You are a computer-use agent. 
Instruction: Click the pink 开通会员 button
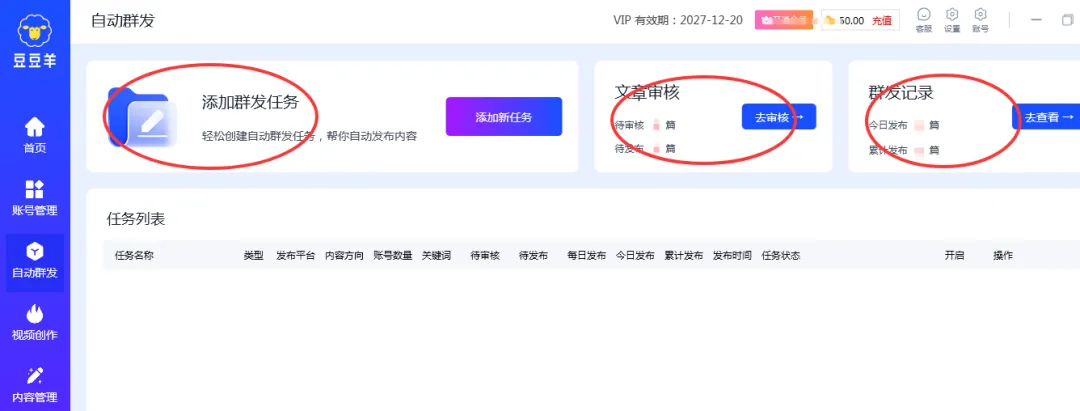(784, 20)
